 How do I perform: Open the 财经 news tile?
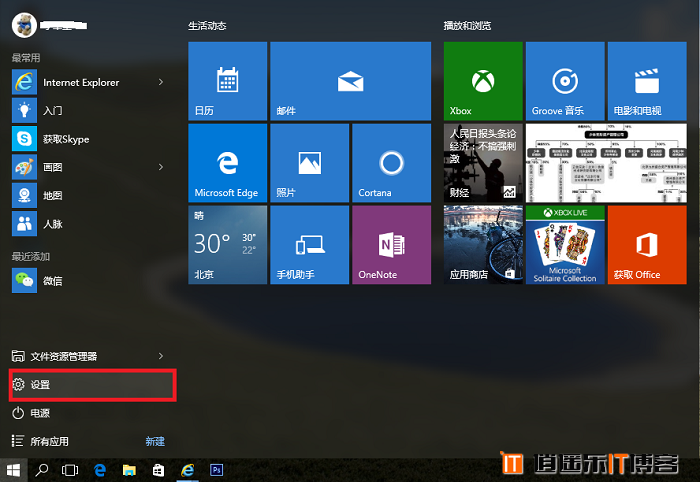(483, 163)
